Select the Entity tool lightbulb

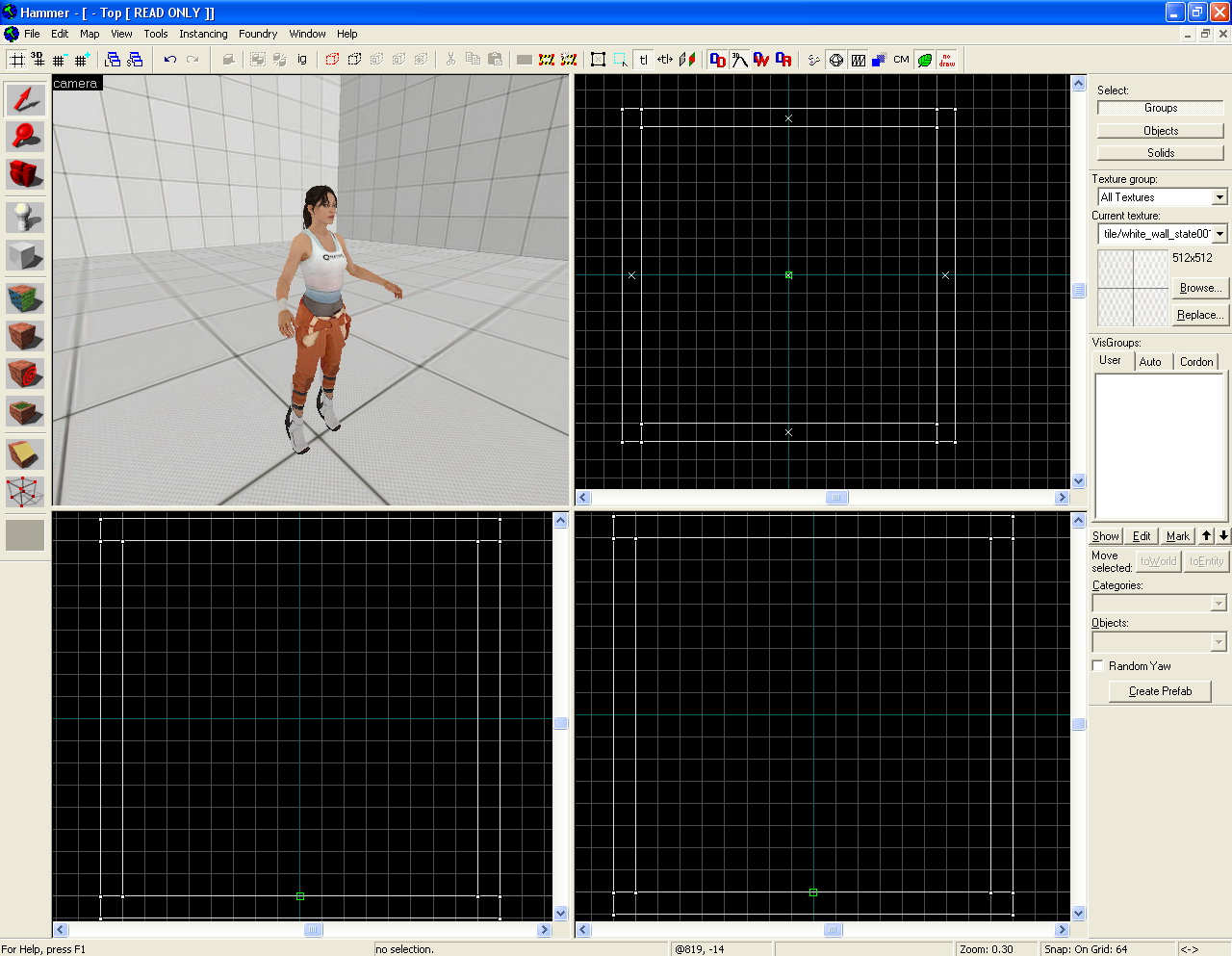point(25,218)
